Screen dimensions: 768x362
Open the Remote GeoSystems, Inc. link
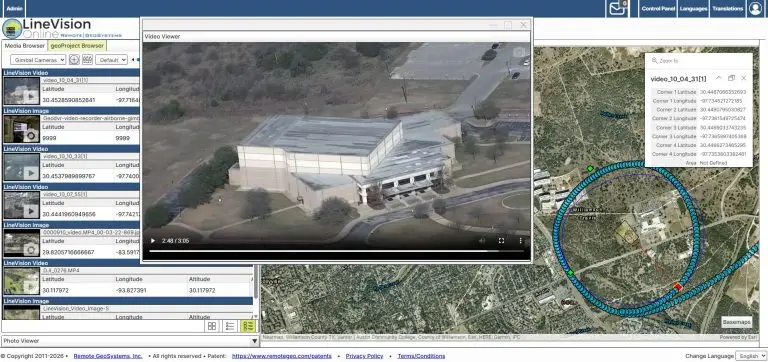click(108, 356)
